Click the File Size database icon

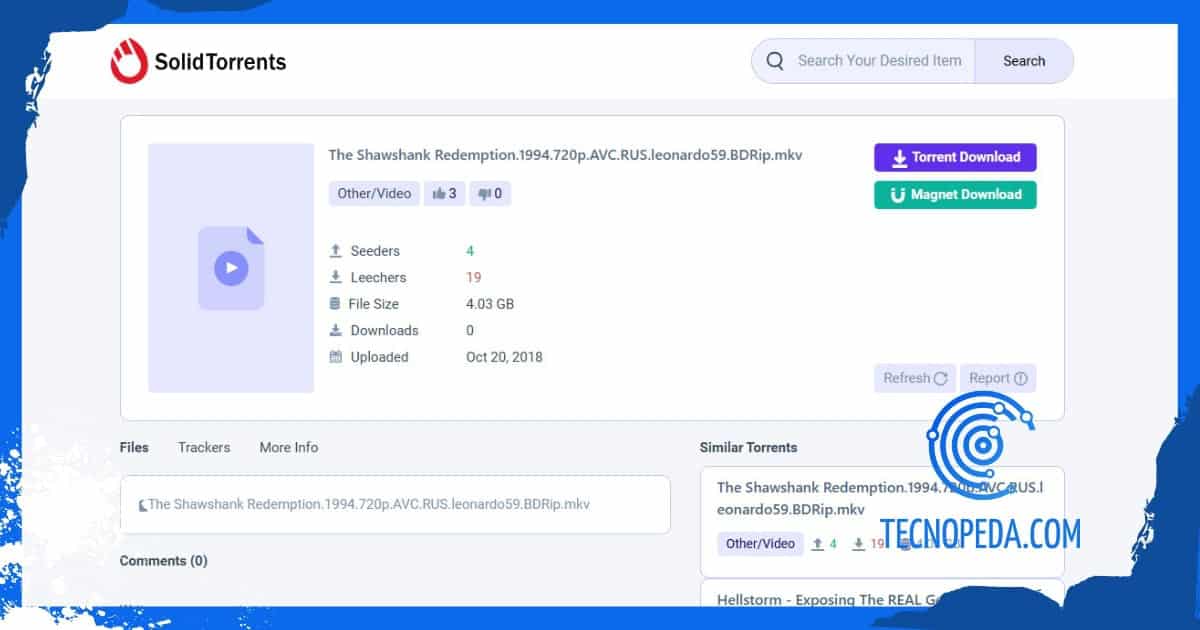click(x=335, y=304)
